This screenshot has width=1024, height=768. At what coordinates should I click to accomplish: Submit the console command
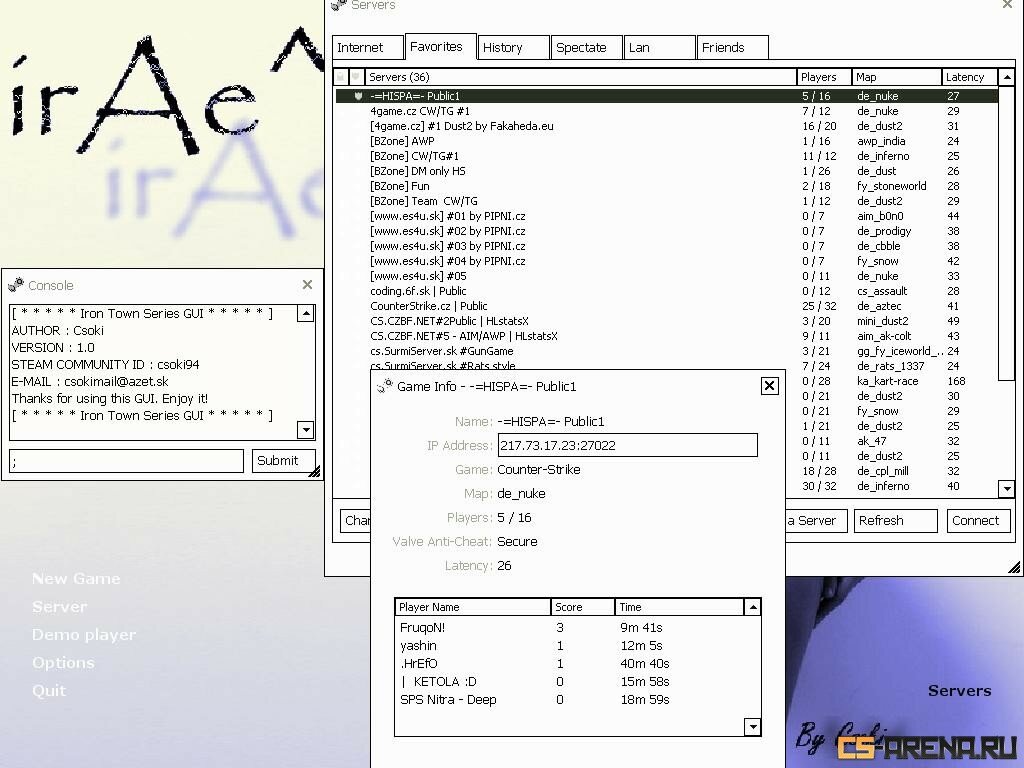pyautogui.click(x=283, y=461)
